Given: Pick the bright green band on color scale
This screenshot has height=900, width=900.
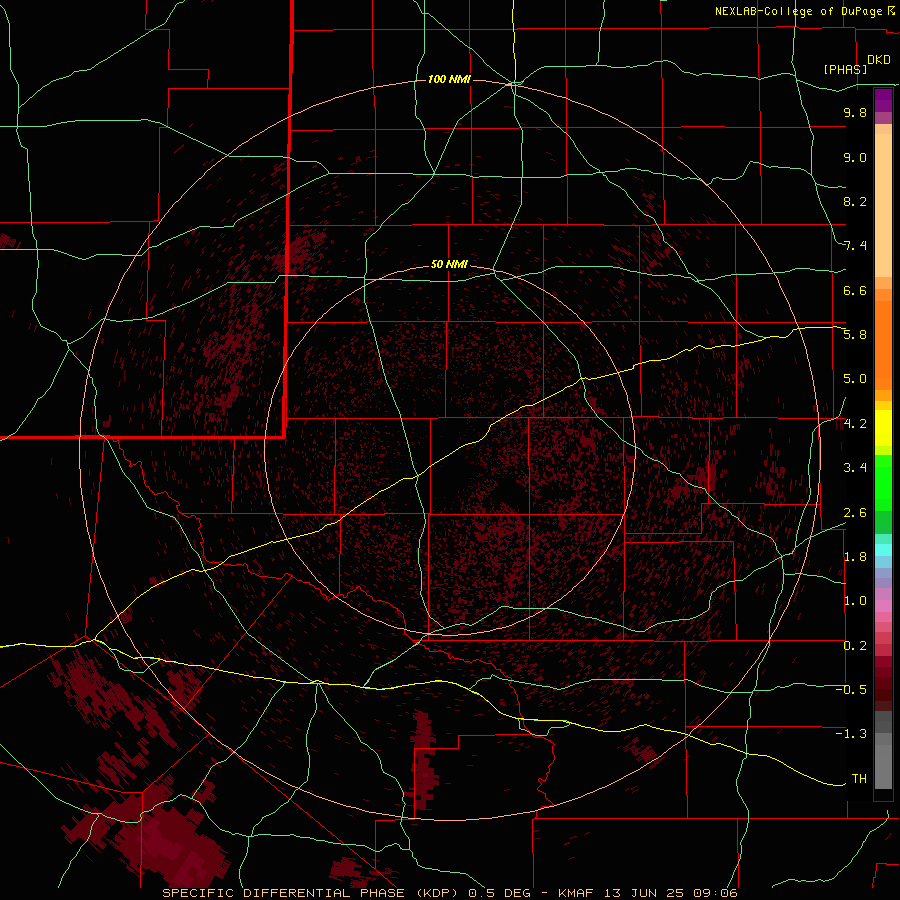Looking at the screenshot, I should [x=883, y=483].
